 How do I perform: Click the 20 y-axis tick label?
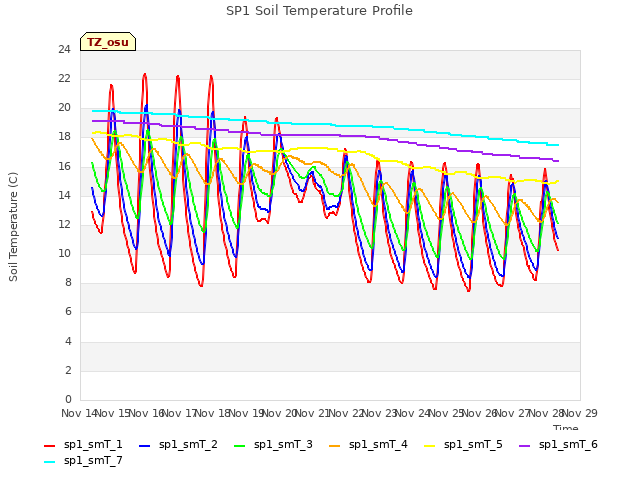tap(64, 108)
